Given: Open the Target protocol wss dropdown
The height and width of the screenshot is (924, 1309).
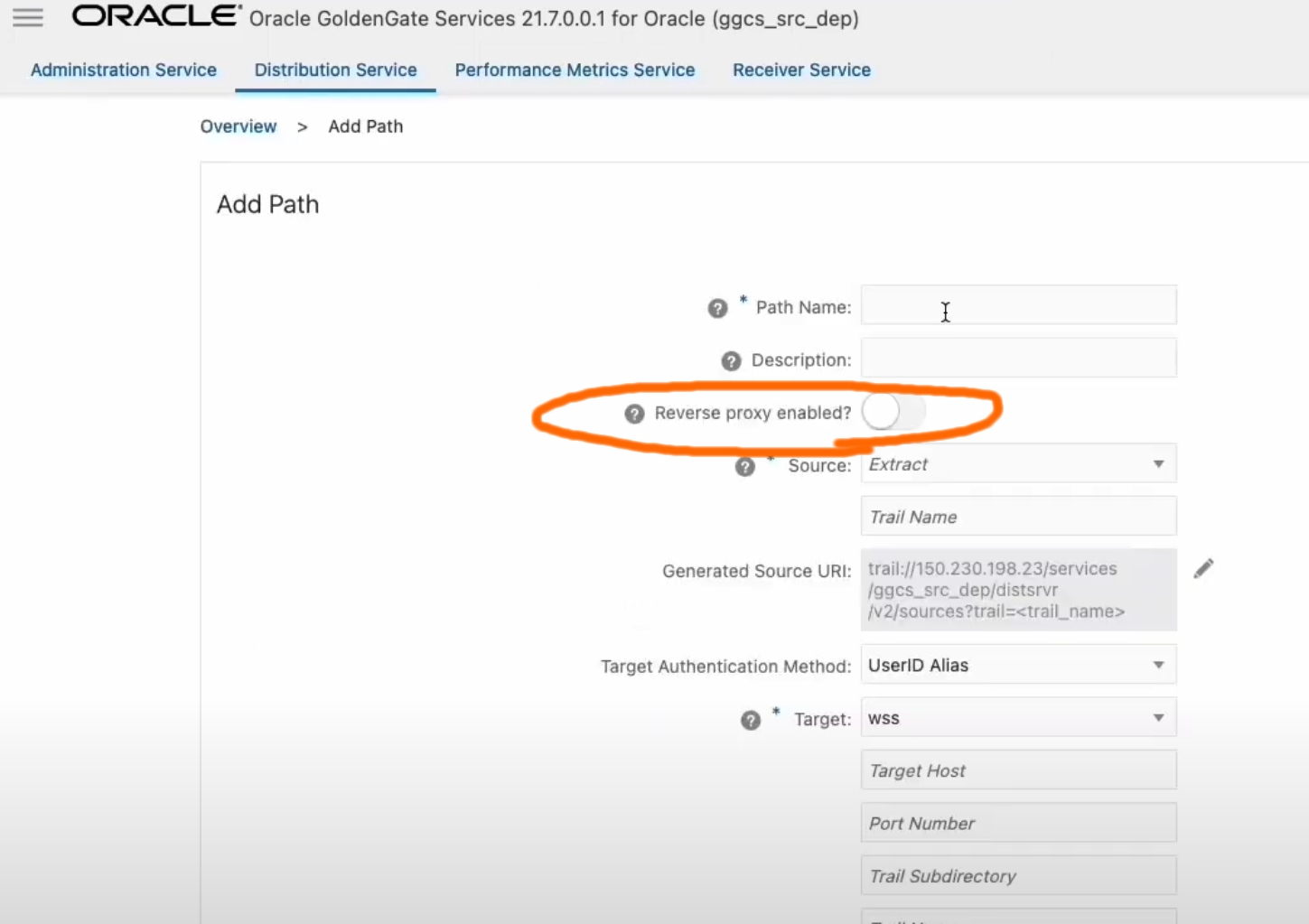Looking at the screenshot, I should (x=1018, y=718).
